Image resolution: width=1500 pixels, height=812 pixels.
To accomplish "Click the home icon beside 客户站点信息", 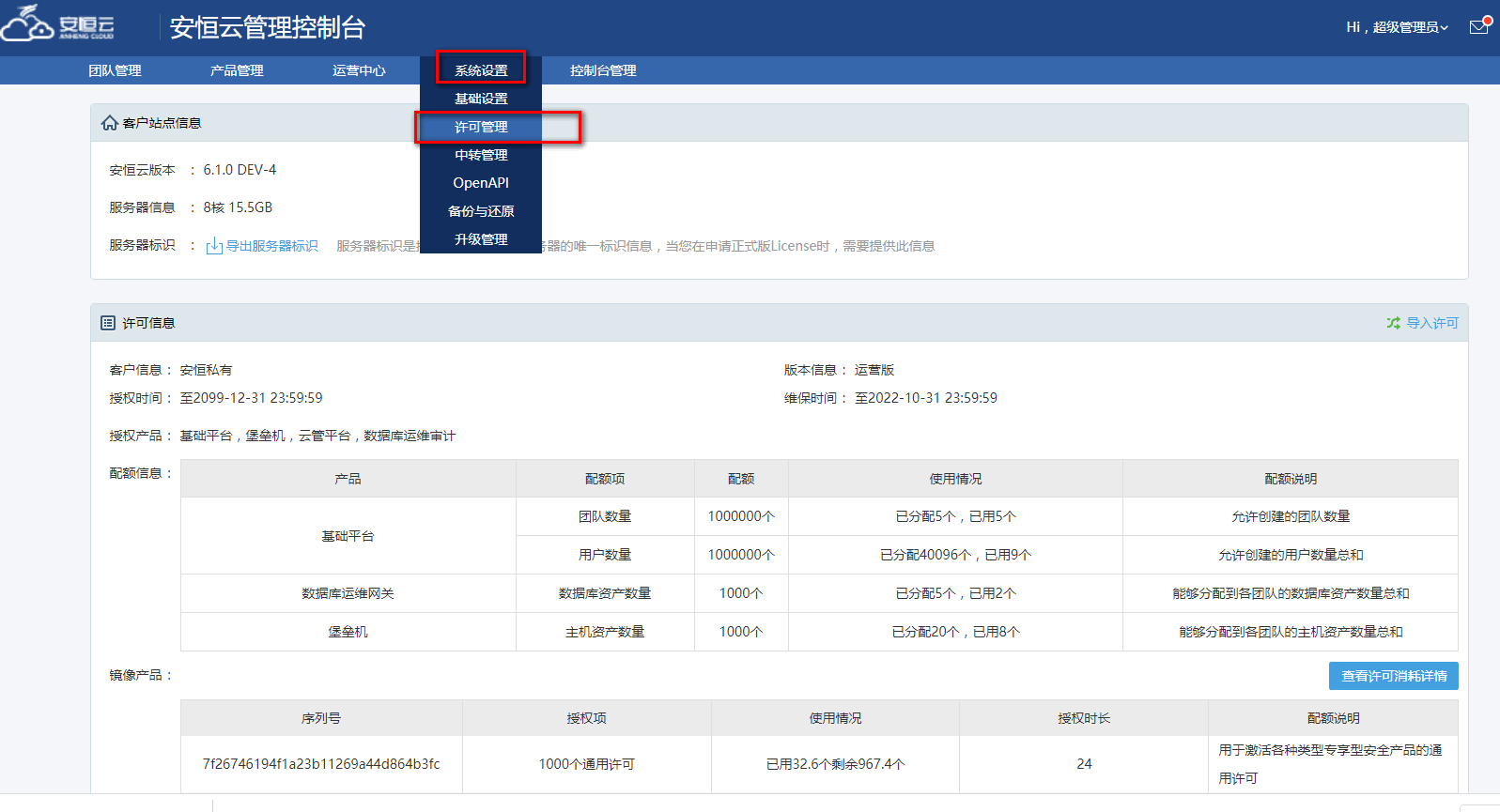I will coord(110,123).
